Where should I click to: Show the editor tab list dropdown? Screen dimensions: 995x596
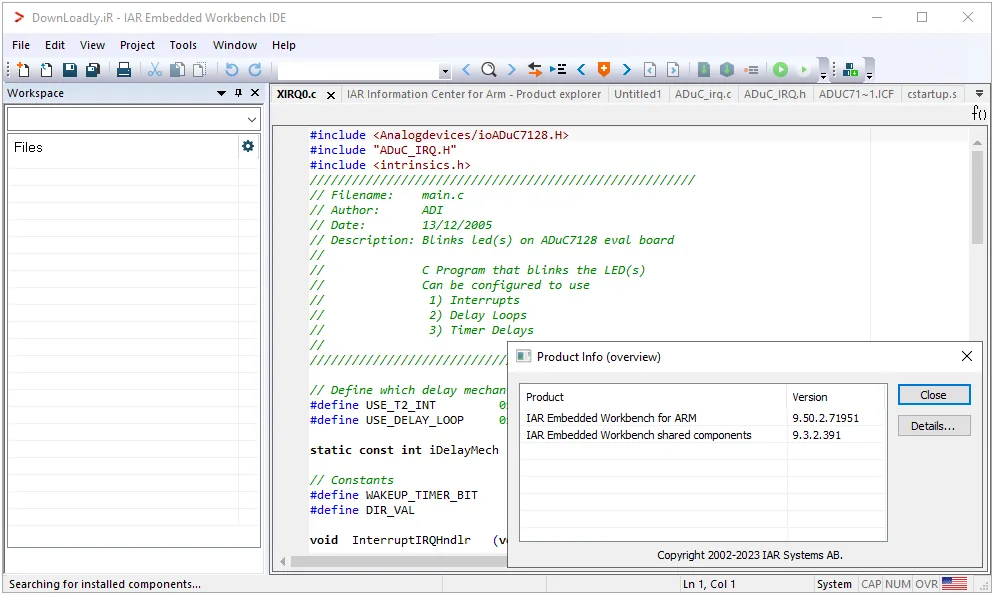tap(979, 94)
